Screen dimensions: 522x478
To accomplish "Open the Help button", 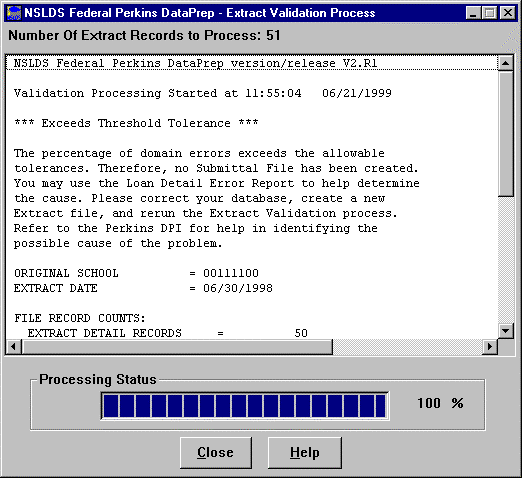I will (305, 453).
